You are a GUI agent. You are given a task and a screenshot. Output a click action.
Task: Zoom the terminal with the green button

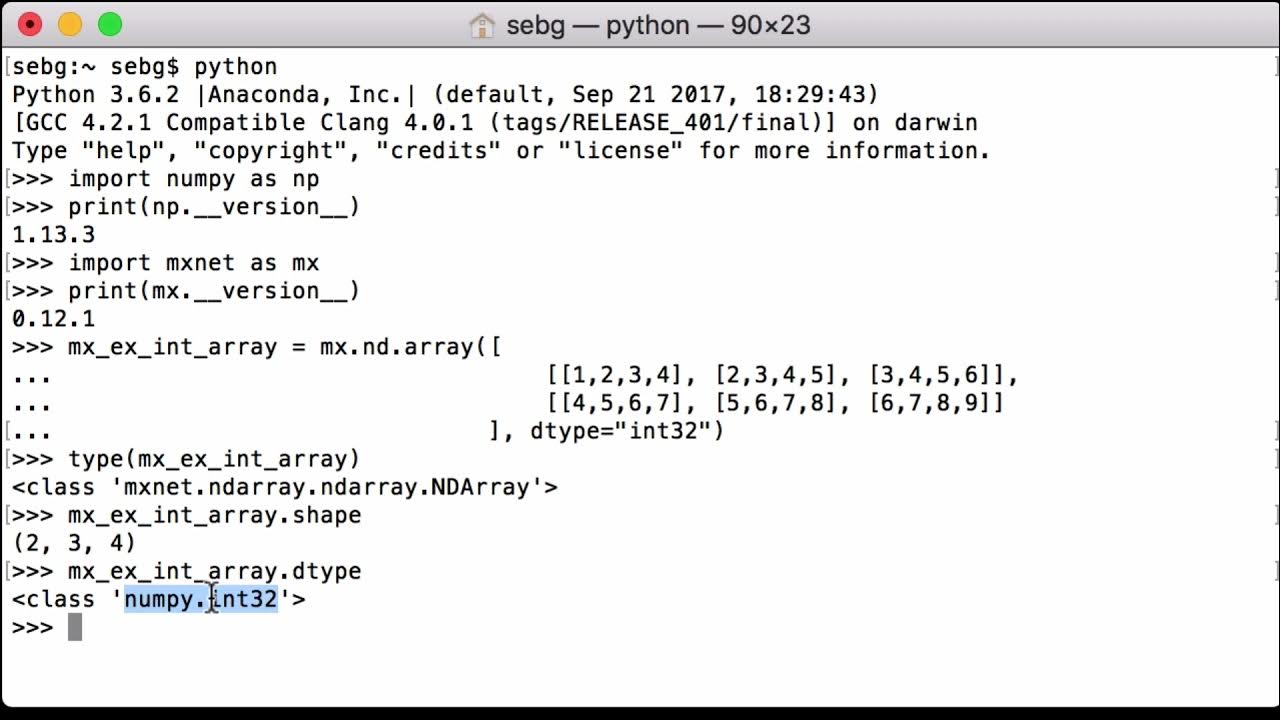(110, 25)
